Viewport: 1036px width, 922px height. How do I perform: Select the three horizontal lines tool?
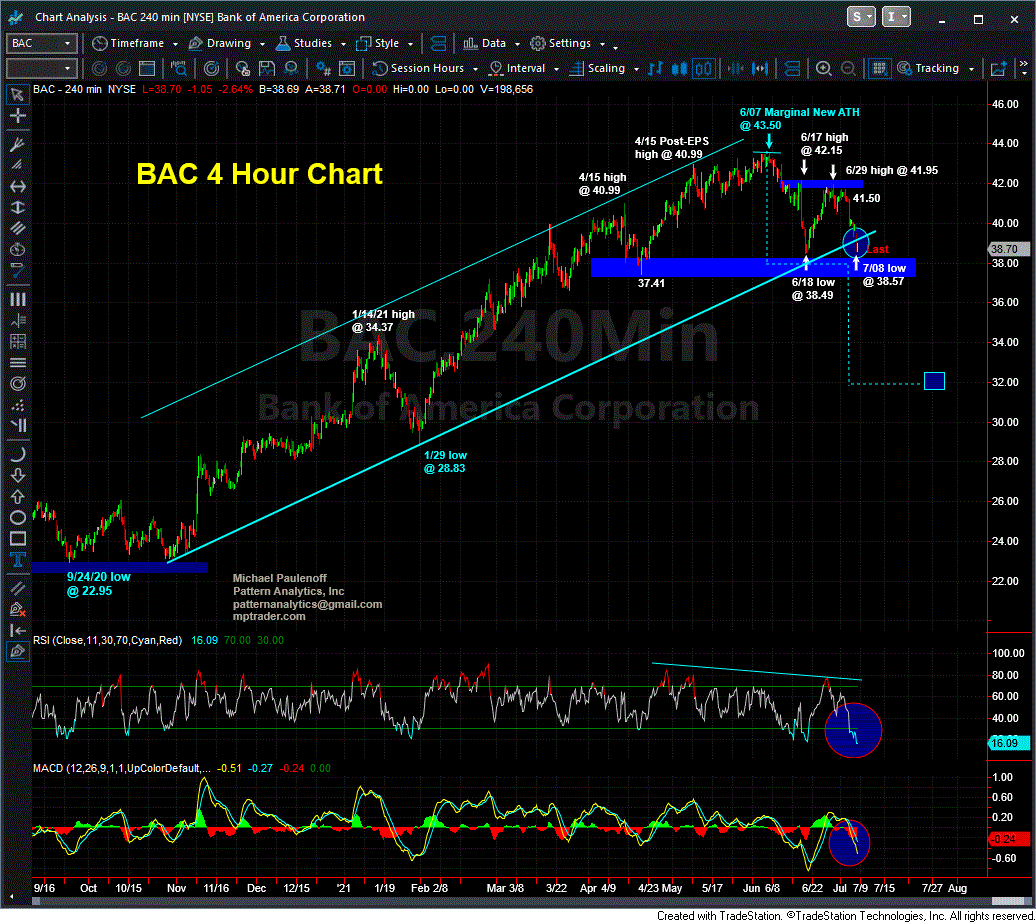point(18,363)
